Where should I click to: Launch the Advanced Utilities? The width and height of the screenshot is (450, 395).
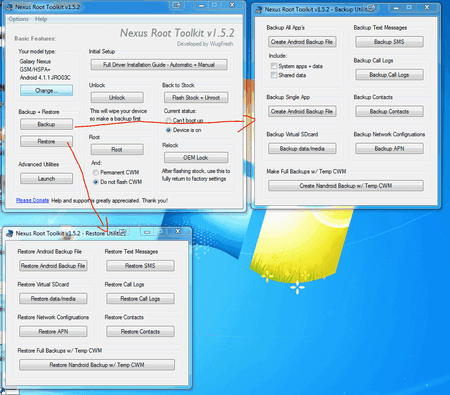(x=46, y=179)
